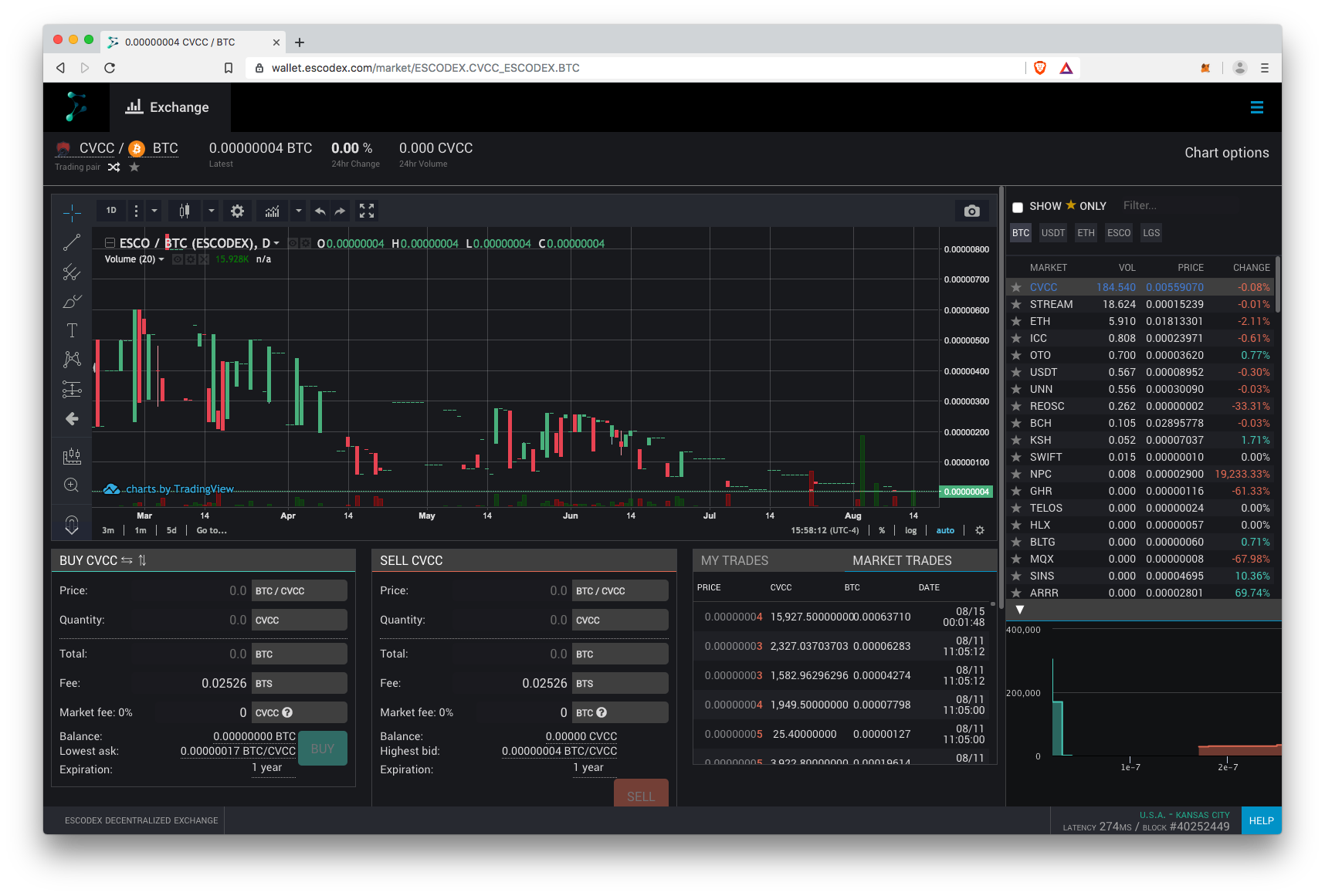Switch to the MARKET TRADES tab
The image size is (1325, 896).
click(x=902, y=560)
